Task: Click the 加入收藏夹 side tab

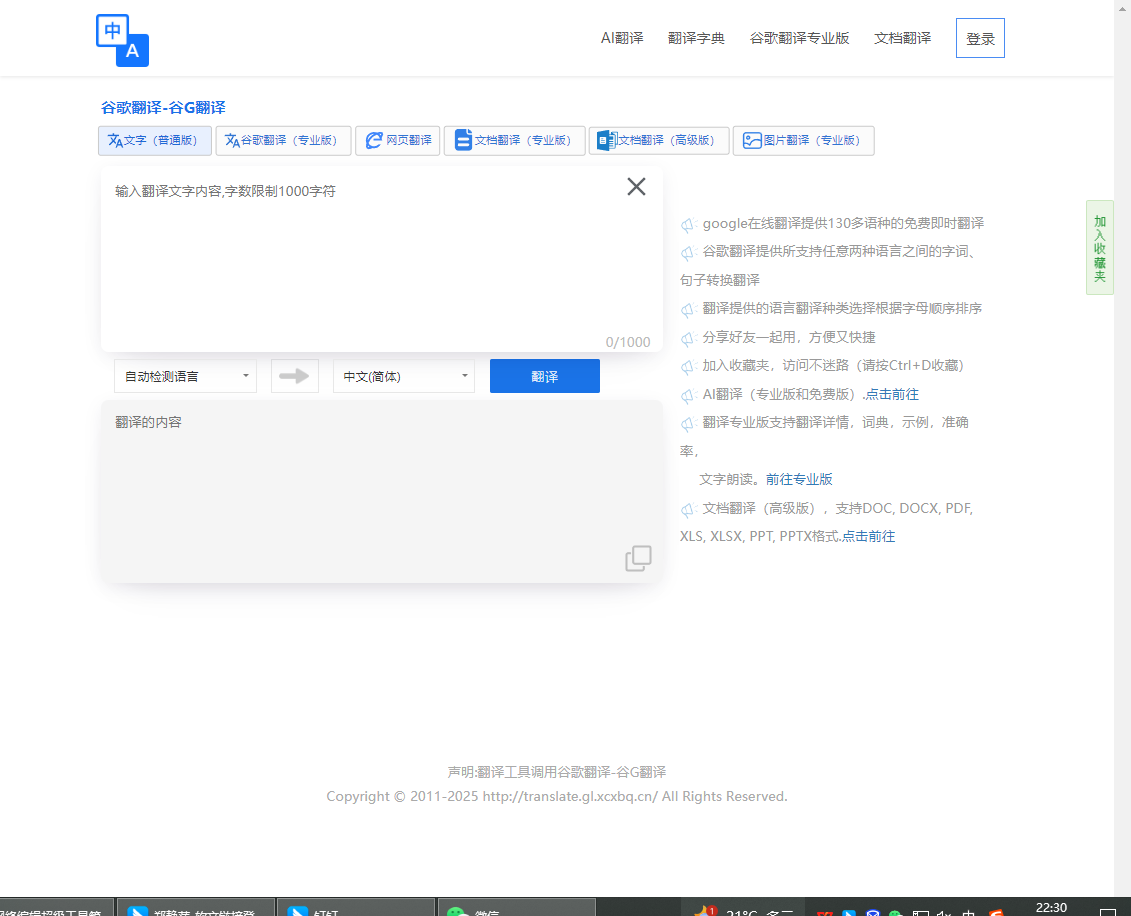Action: tap(1100, 247)
